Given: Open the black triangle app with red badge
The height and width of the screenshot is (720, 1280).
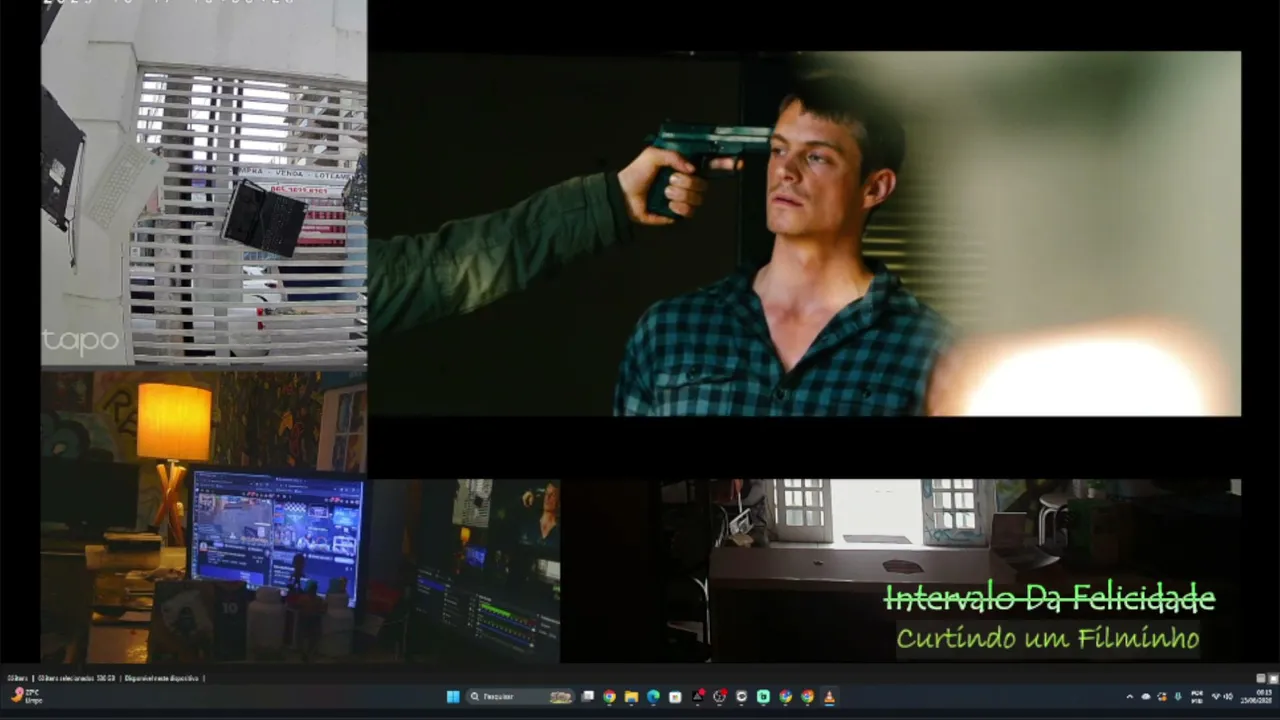Looking at the screenshot, I should [x=697, y=697].
